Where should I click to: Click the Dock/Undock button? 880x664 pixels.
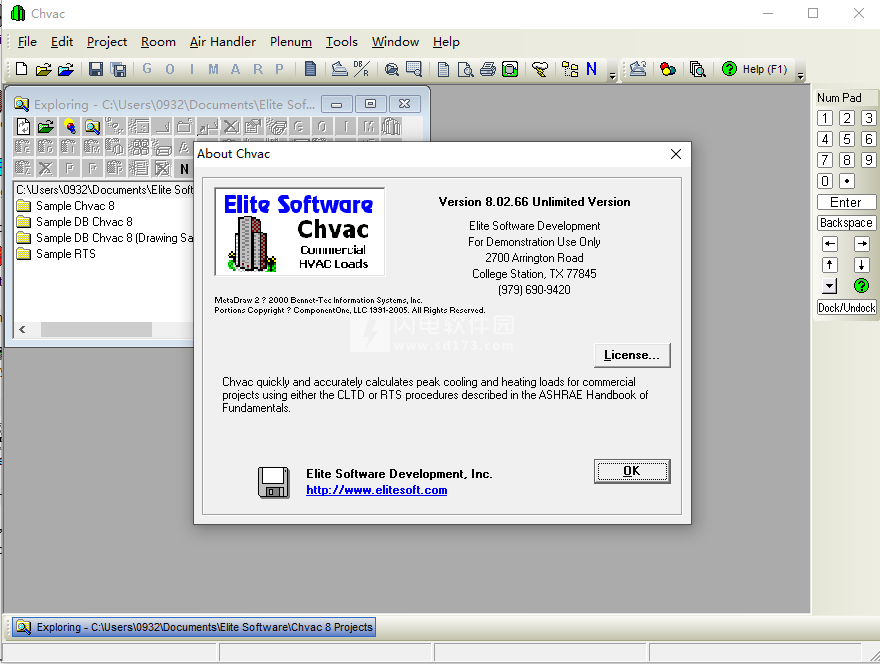(x=846, y=308)
